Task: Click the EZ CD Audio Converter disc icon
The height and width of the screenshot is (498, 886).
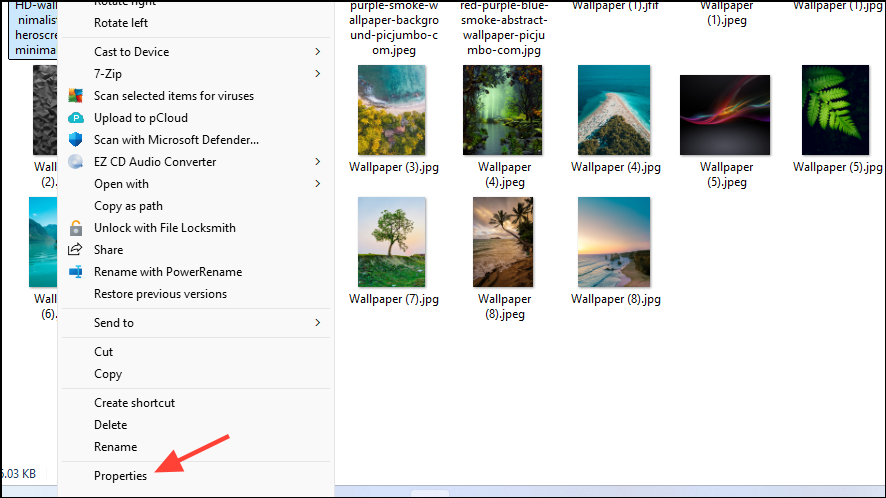Action: tap(75, 162)
